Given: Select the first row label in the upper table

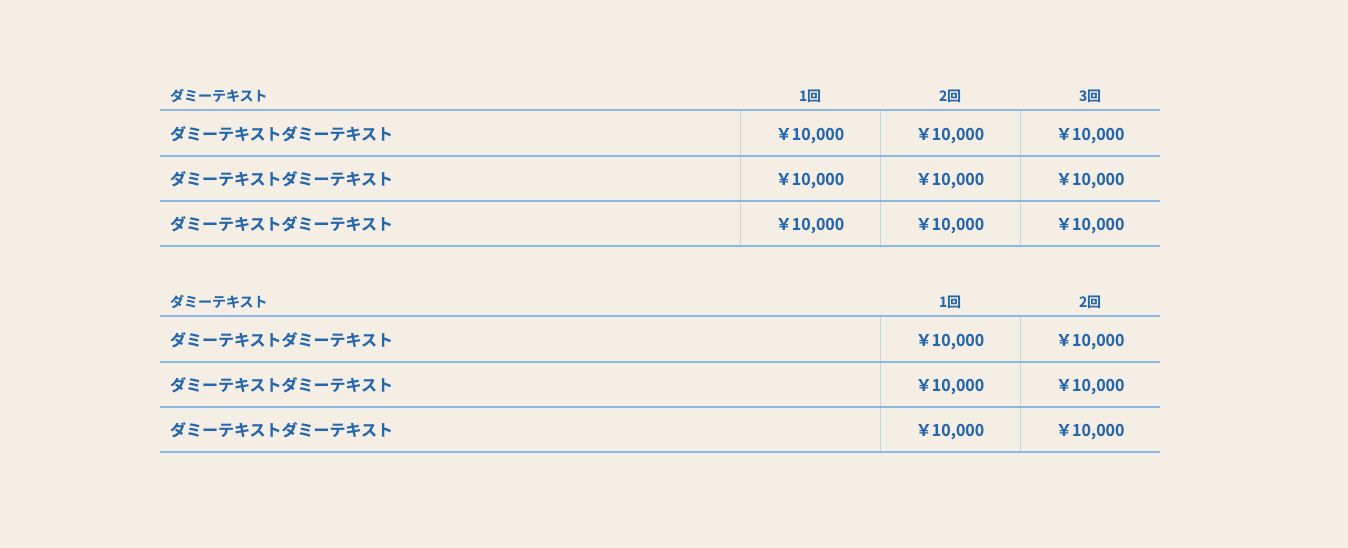Looking at the screenshot, I should click(x=281, y=134).
